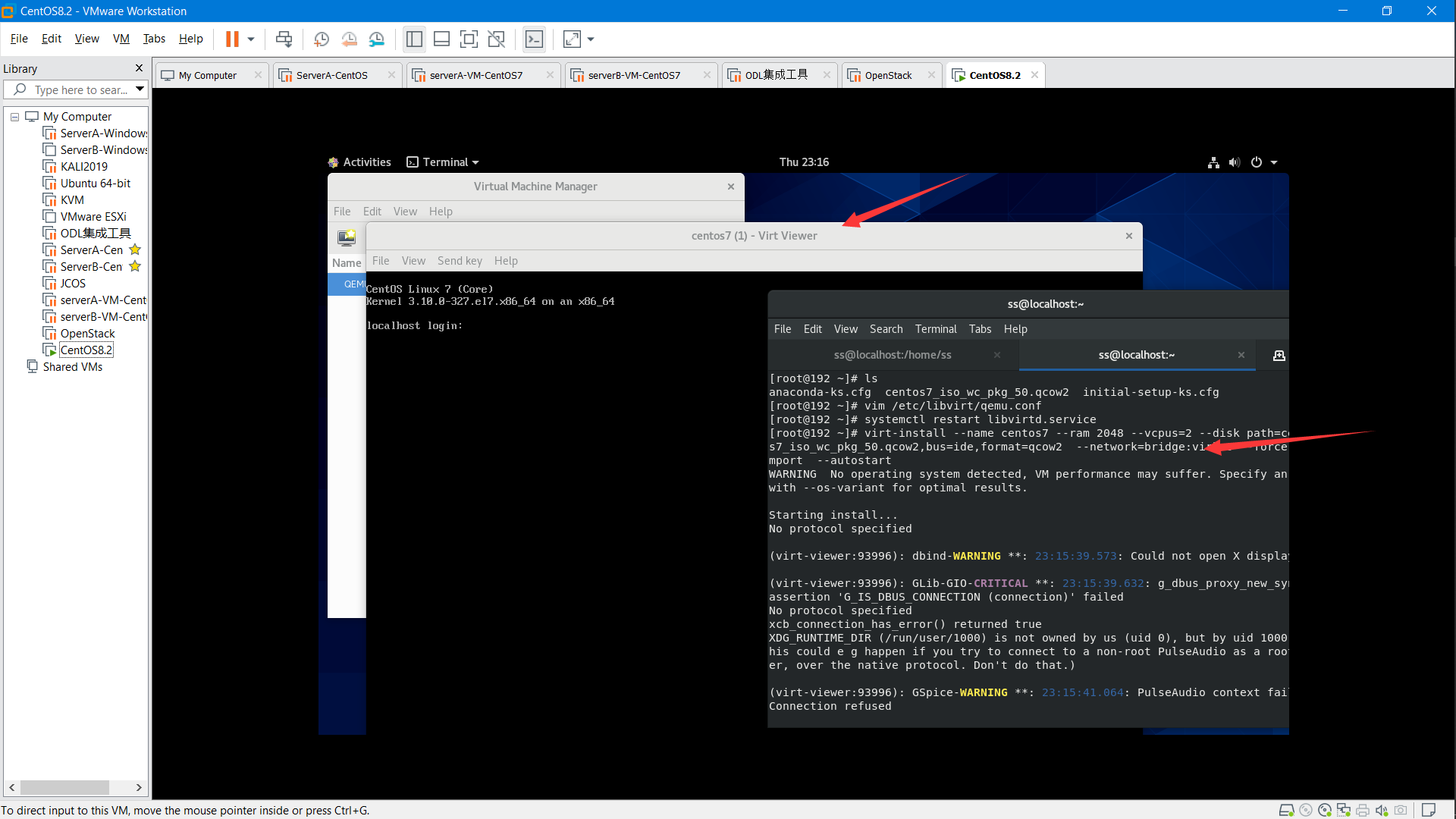Click the library horizontal scrollbar
Viewport: 1456px width, 819px height.
(x=64, y=787)
